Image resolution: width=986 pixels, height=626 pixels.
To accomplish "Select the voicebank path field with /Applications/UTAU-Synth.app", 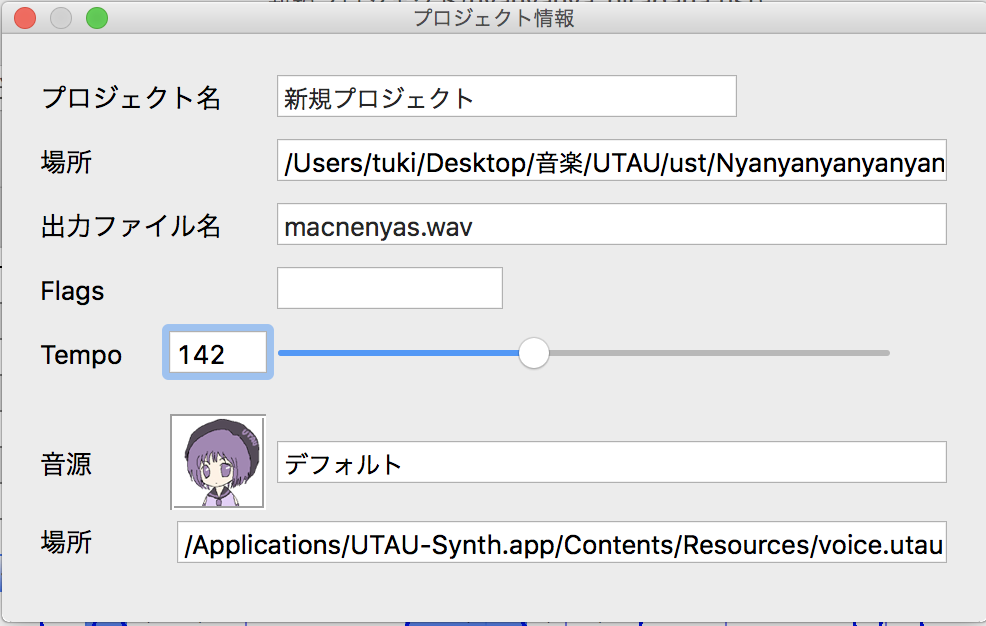I will pos(562,542).
